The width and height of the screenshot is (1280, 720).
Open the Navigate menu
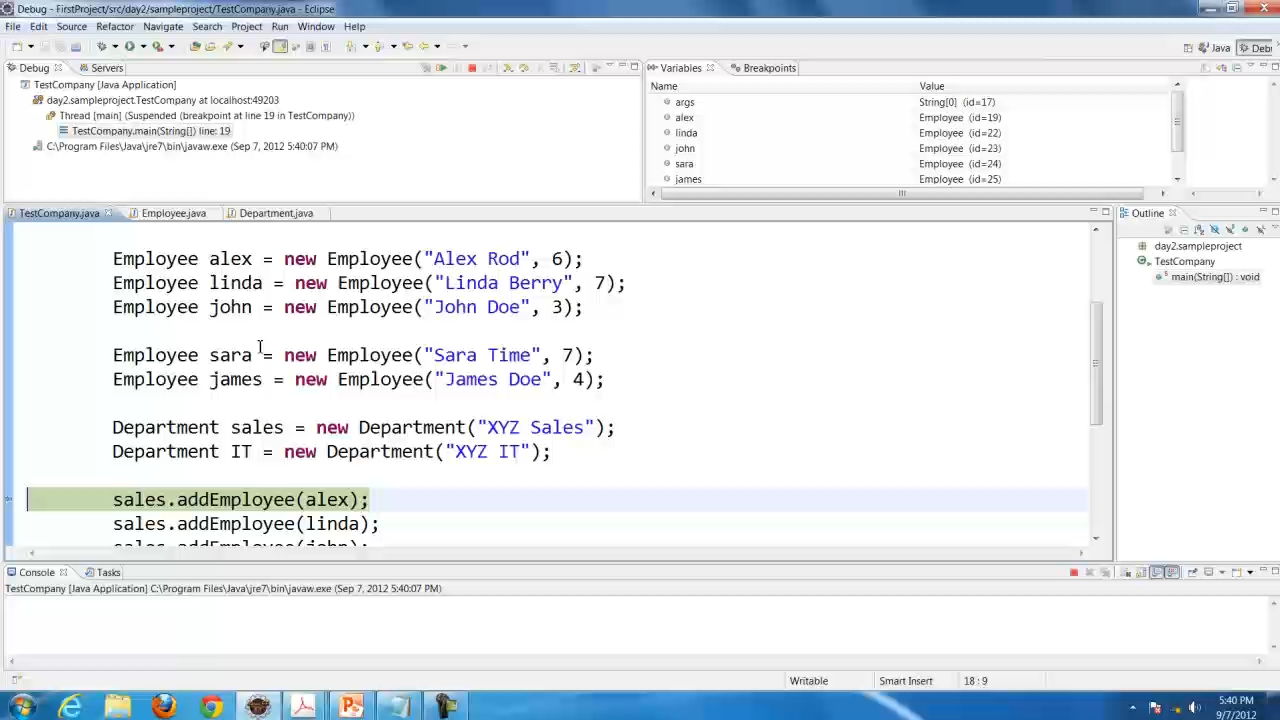point(163,26)
